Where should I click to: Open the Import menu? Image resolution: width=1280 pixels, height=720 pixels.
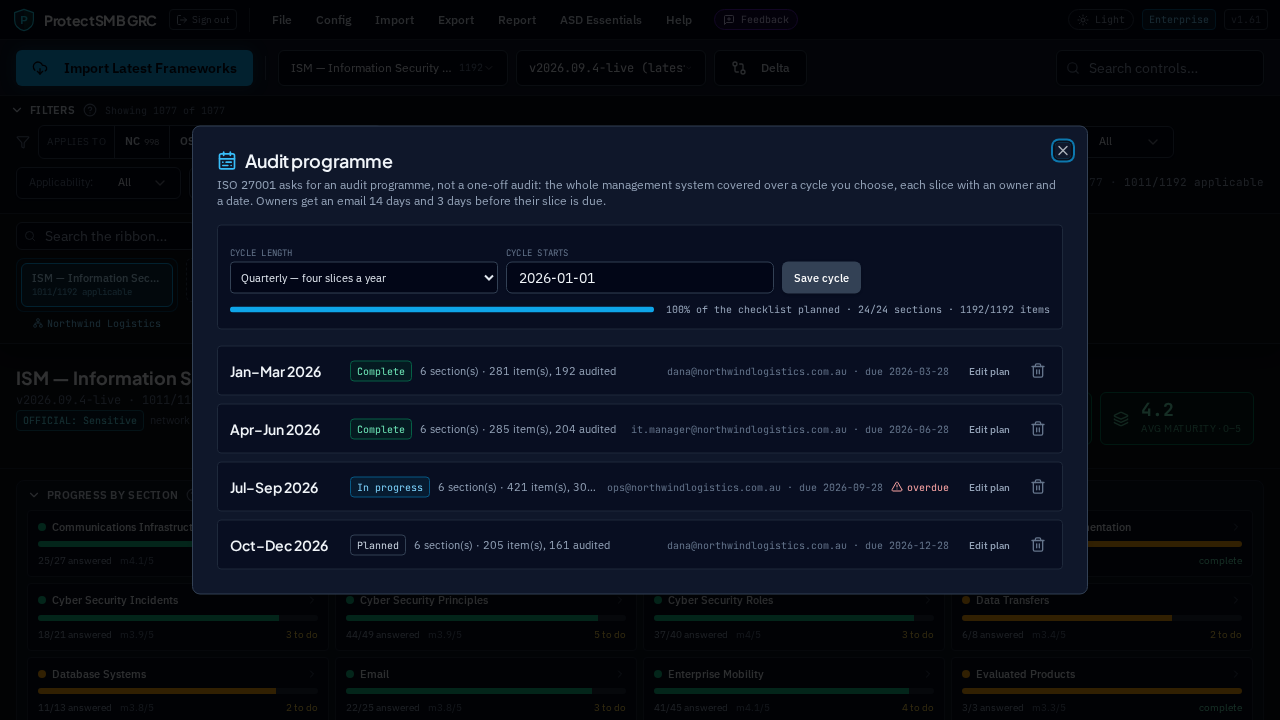click(x=394, y=20)
